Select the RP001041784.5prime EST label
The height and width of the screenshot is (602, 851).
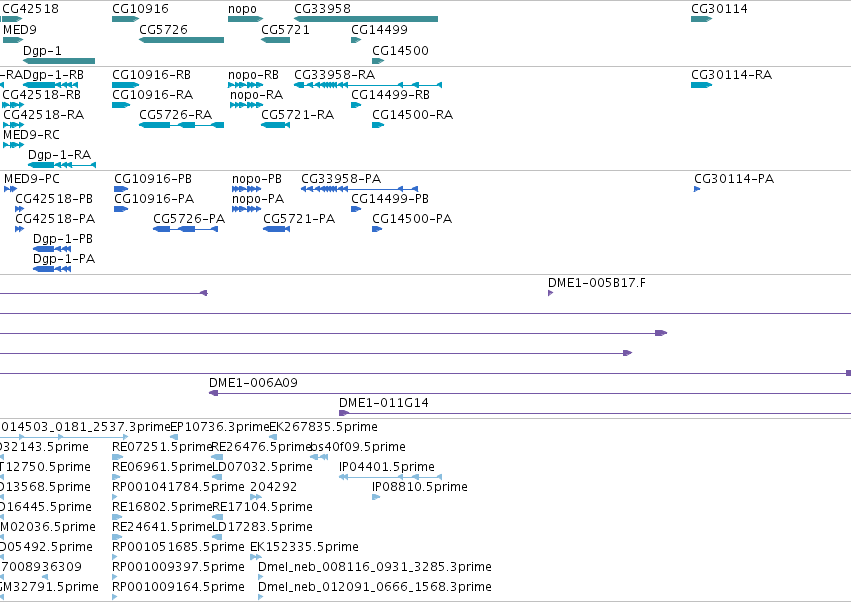click(179, 487)
